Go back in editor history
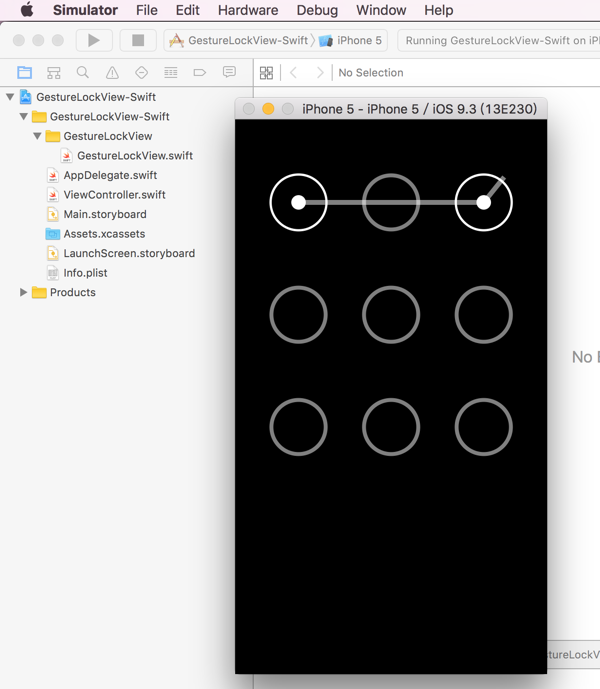Screen dimensions: 600x689 pyautogui.click(x=294, y=73)
